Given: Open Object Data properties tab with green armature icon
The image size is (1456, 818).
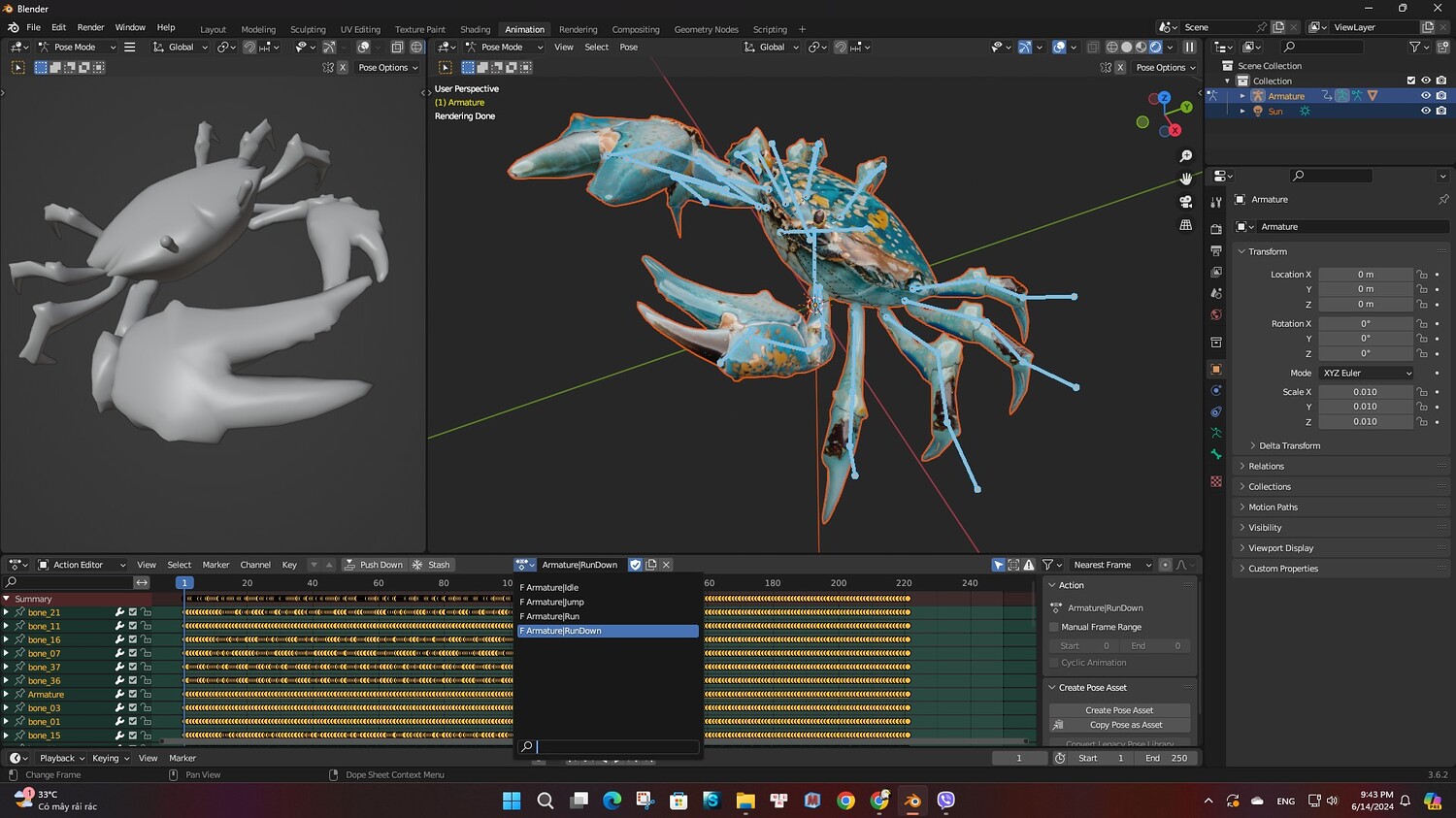Looking at the screenshot, I should (1216, 433).
